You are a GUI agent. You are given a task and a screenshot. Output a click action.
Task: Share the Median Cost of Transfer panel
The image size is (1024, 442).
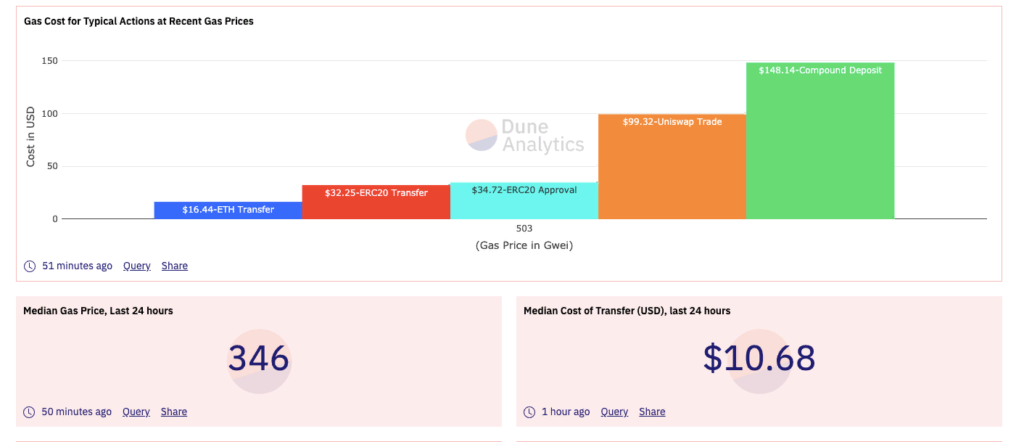[652, 412]
